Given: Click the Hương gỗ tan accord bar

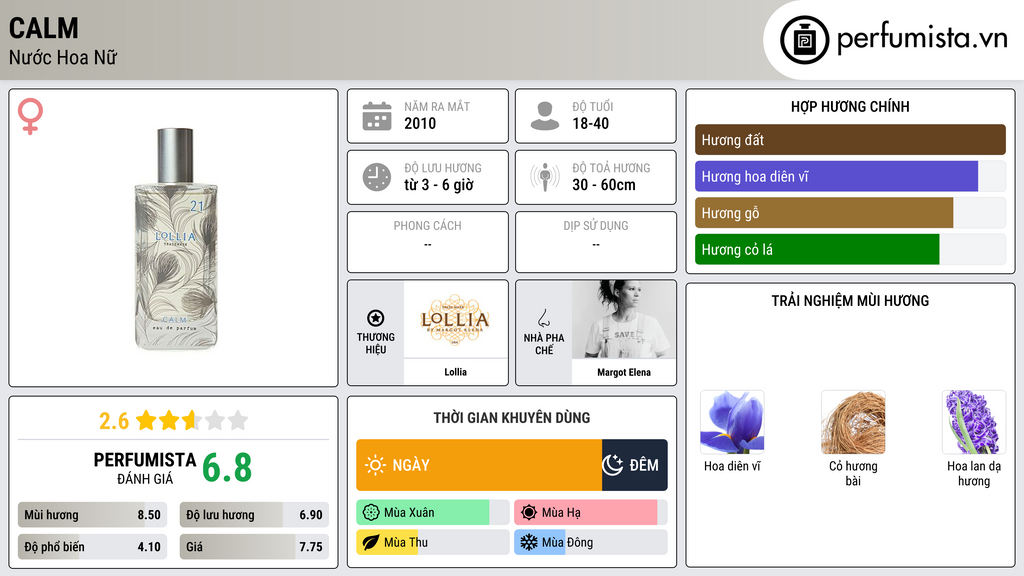Looking at the screenshot, I should [x=824, y=213].
